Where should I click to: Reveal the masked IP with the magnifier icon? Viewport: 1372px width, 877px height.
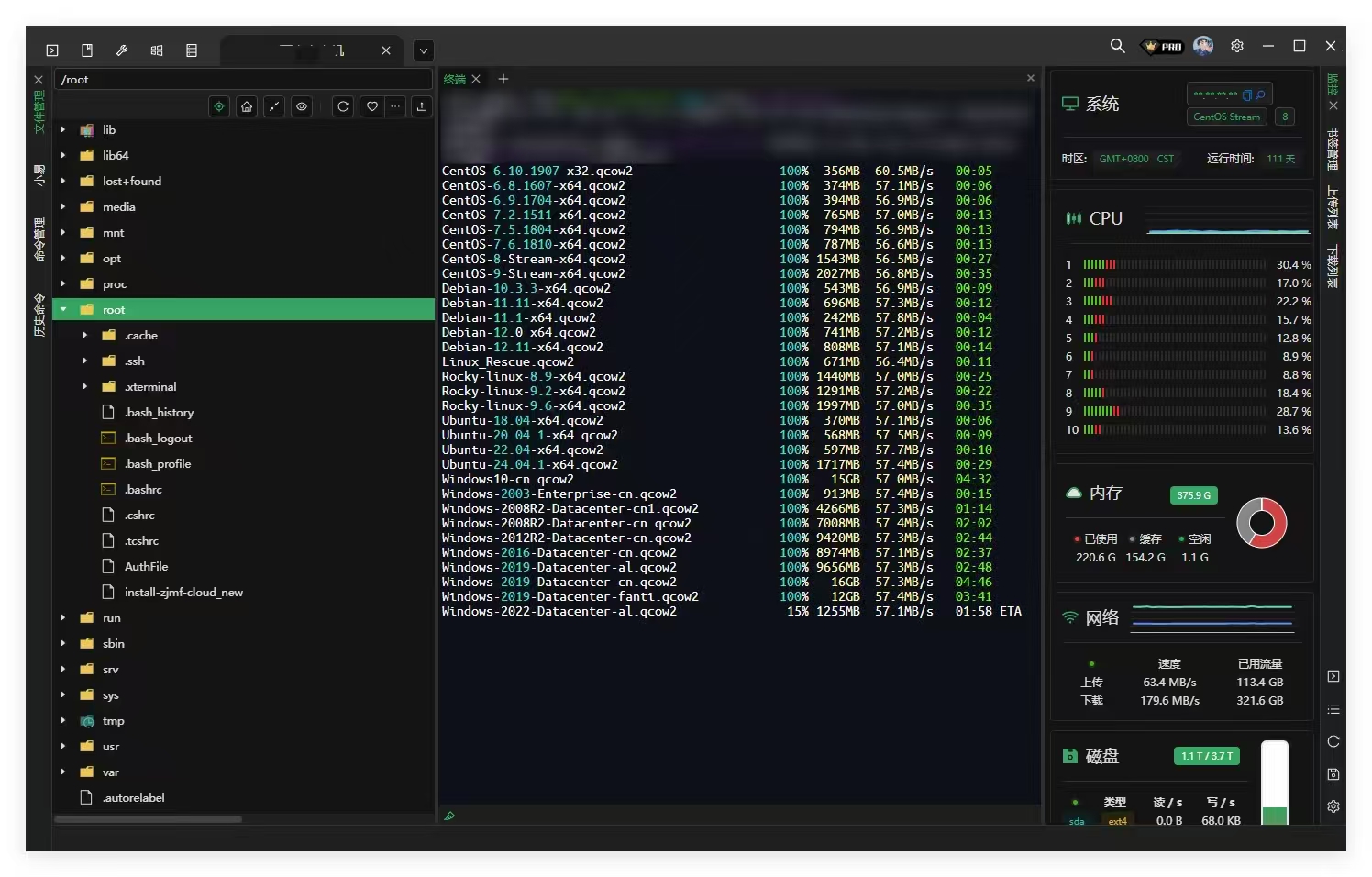[1261, 94]
